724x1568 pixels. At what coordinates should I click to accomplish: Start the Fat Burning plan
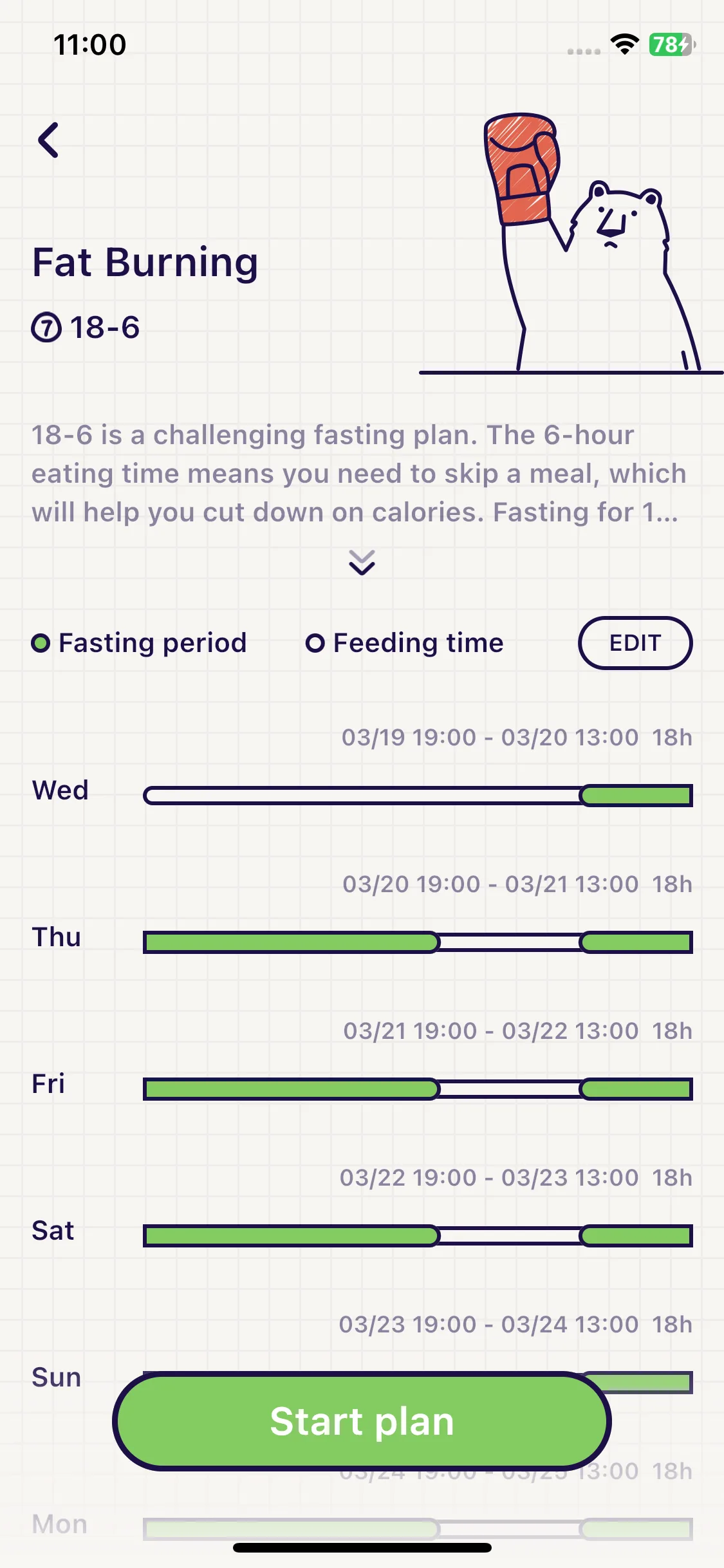[362, 1421]
